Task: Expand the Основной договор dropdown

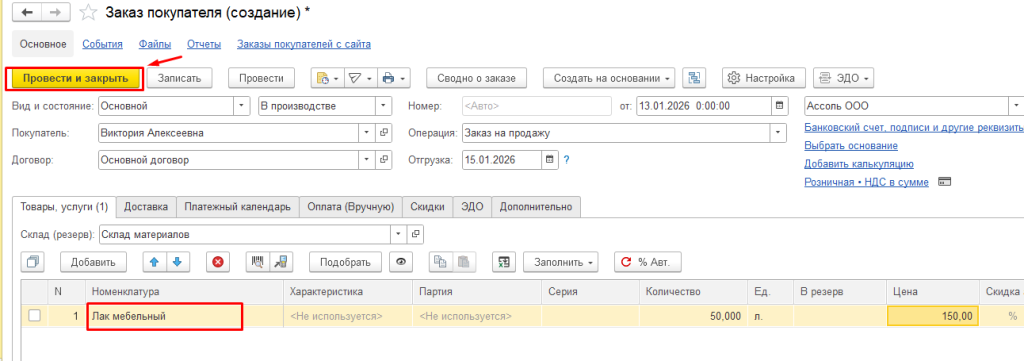Action: (368, 159)
